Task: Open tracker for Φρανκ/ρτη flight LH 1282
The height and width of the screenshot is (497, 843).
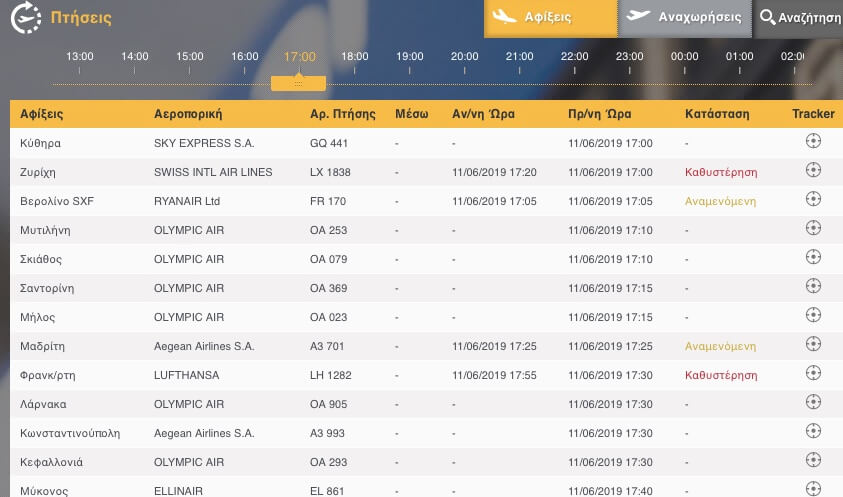Action: point(813,373)
